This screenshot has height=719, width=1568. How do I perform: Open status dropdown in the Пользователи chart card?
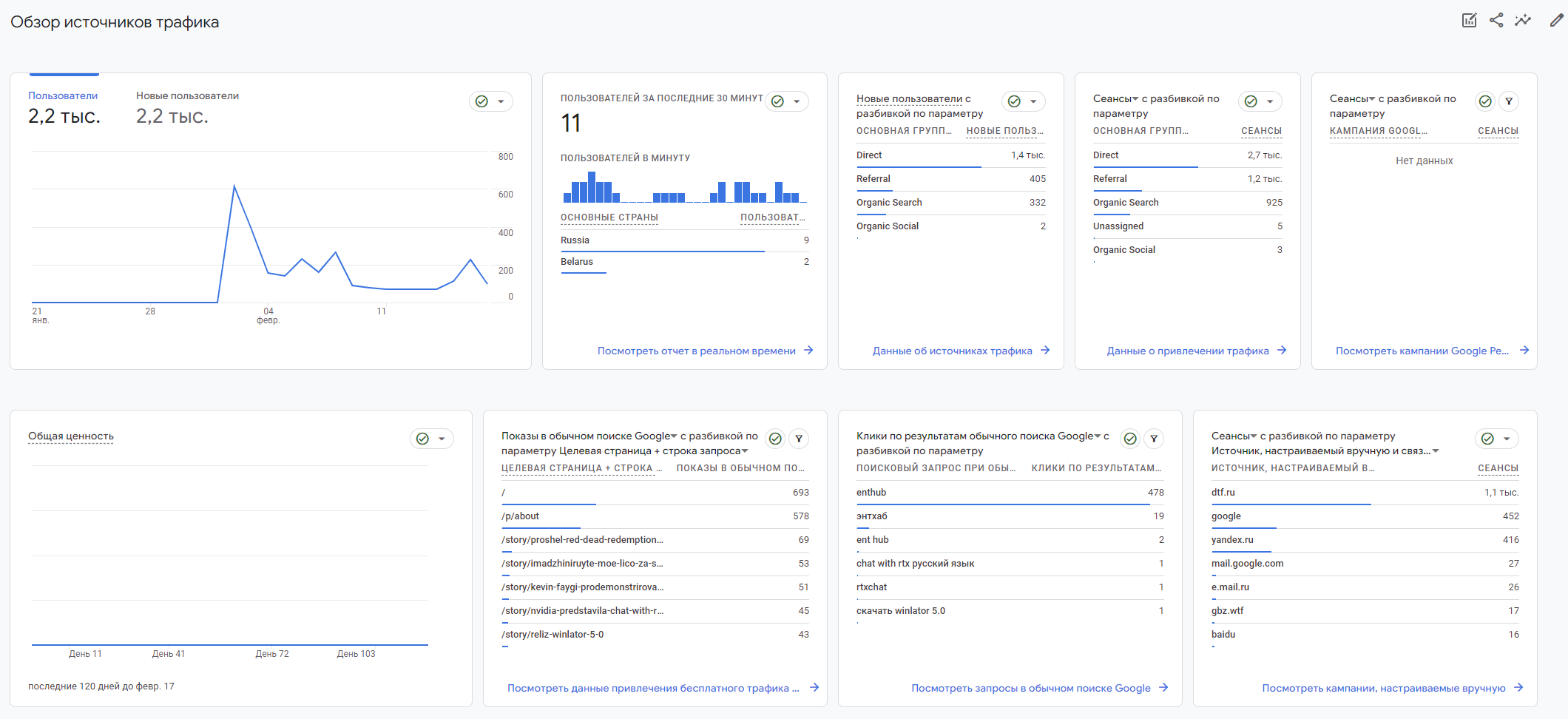491,101
